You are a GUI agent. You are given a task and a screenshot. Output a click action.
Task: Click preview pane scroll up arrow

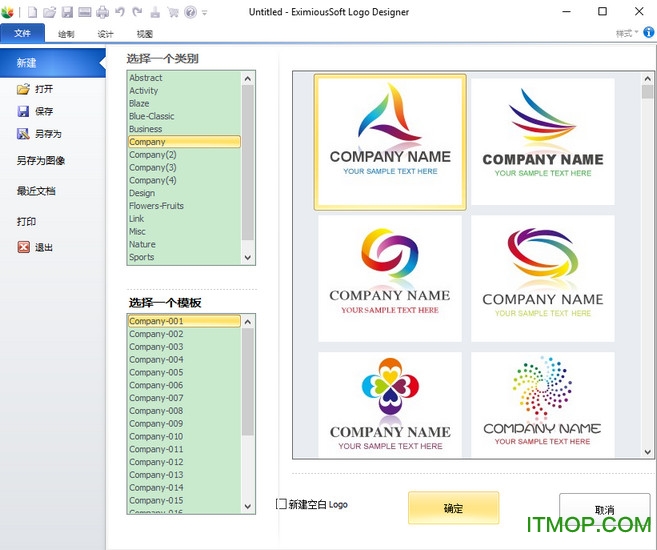[647, 78]
